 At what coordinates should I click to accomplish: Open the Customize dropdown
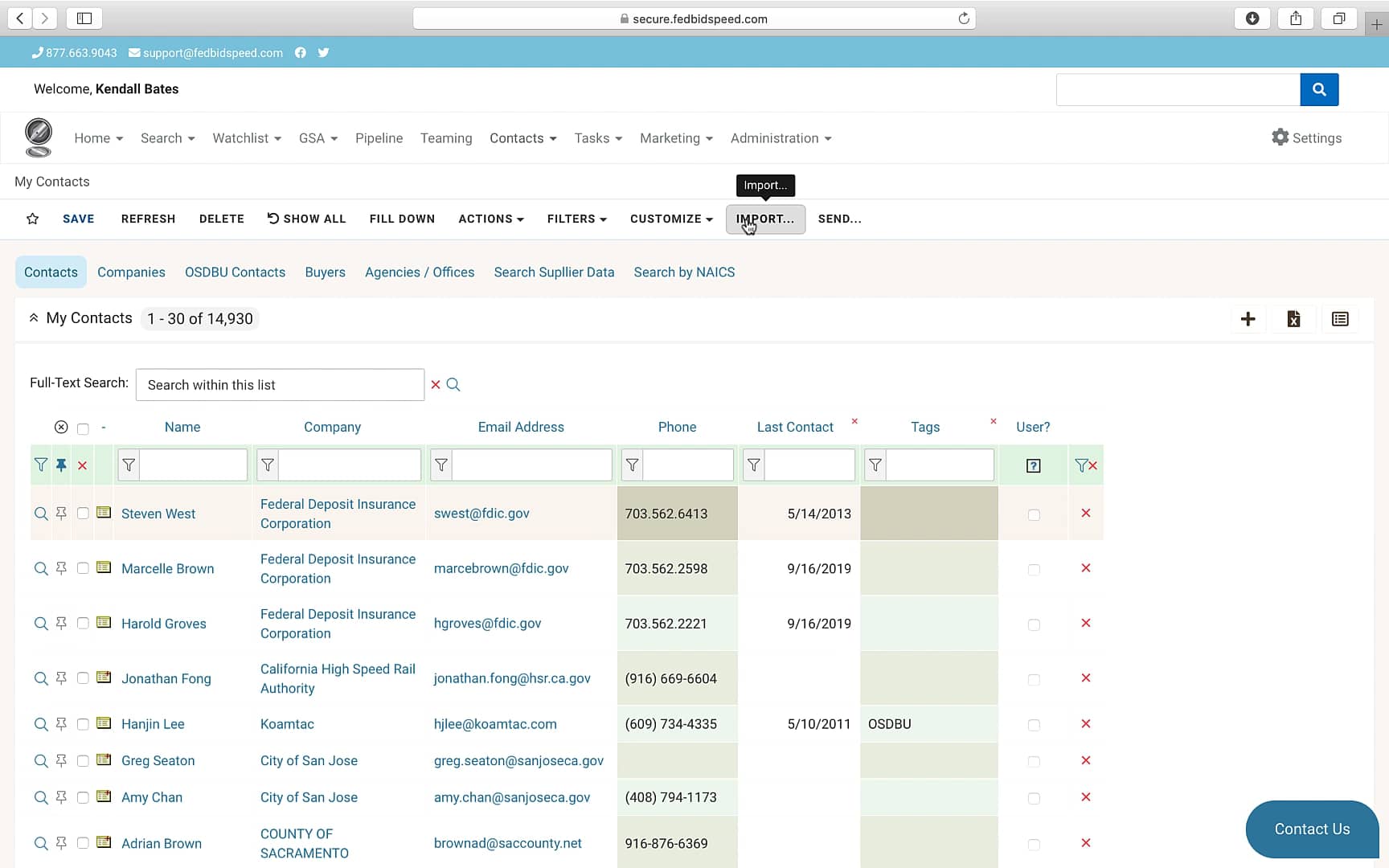coord(670,219)
